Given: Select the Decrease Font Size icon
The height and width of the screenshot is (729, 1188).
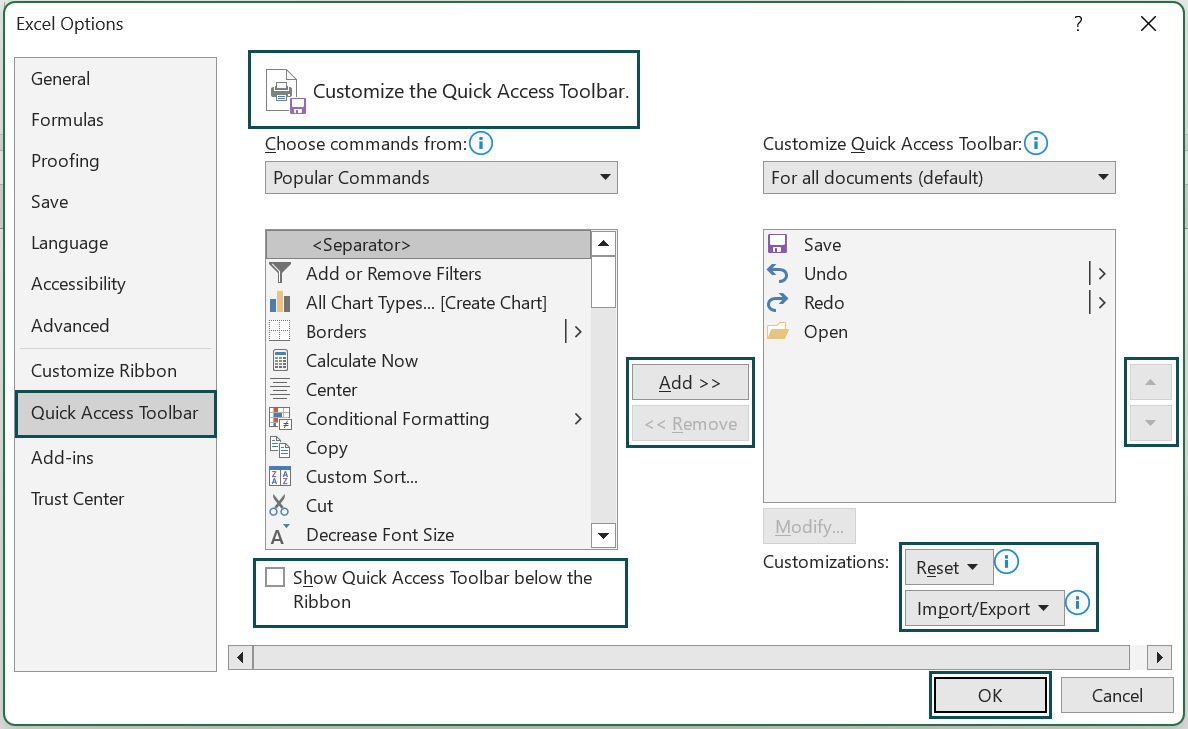Looking at the screenshot, I should pyautogui.click(x=281, y=534).
